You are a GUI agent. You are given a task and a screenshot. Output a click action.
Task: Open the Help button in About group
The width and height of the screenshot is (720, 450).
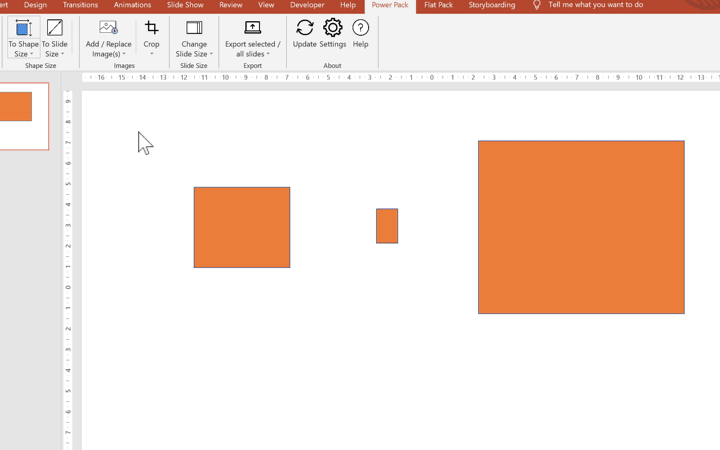[x=360, y=28]
